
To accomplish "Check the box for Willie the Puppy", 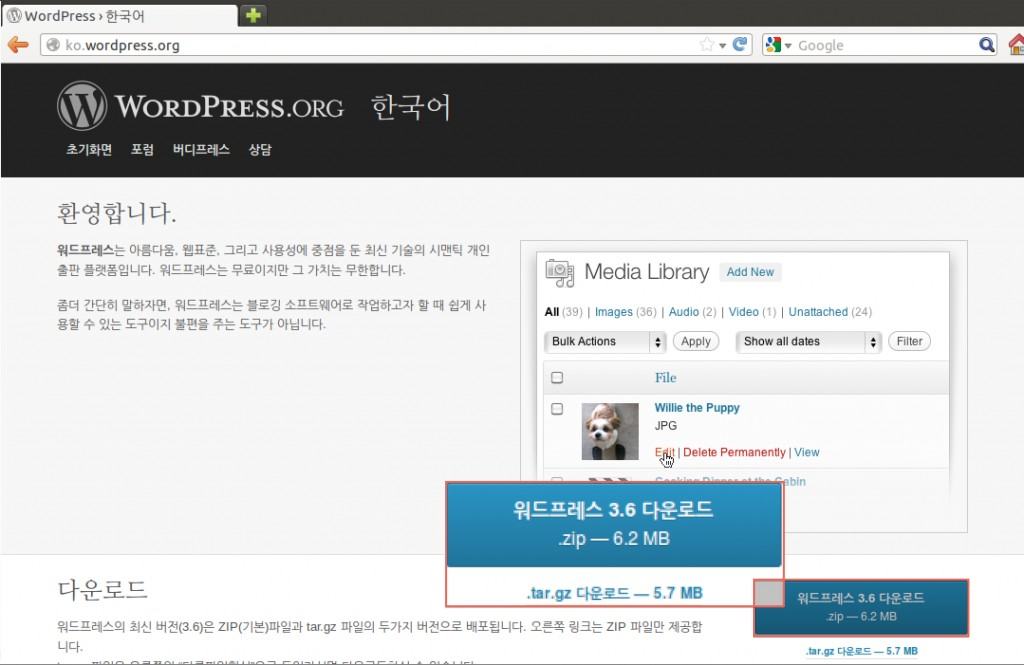I will click(x=558, y=409).
